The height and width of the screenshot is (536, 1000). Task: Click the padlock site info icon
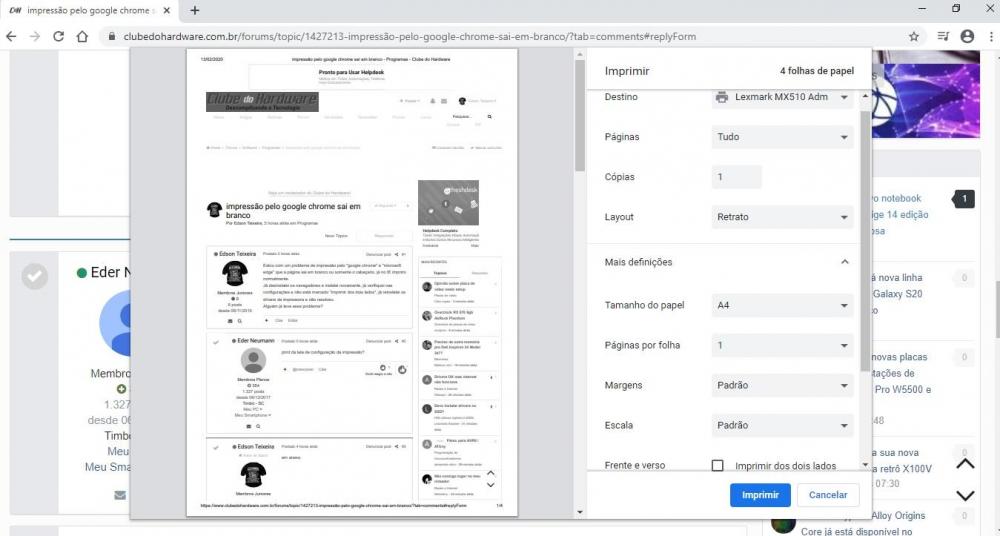[111, 36]
